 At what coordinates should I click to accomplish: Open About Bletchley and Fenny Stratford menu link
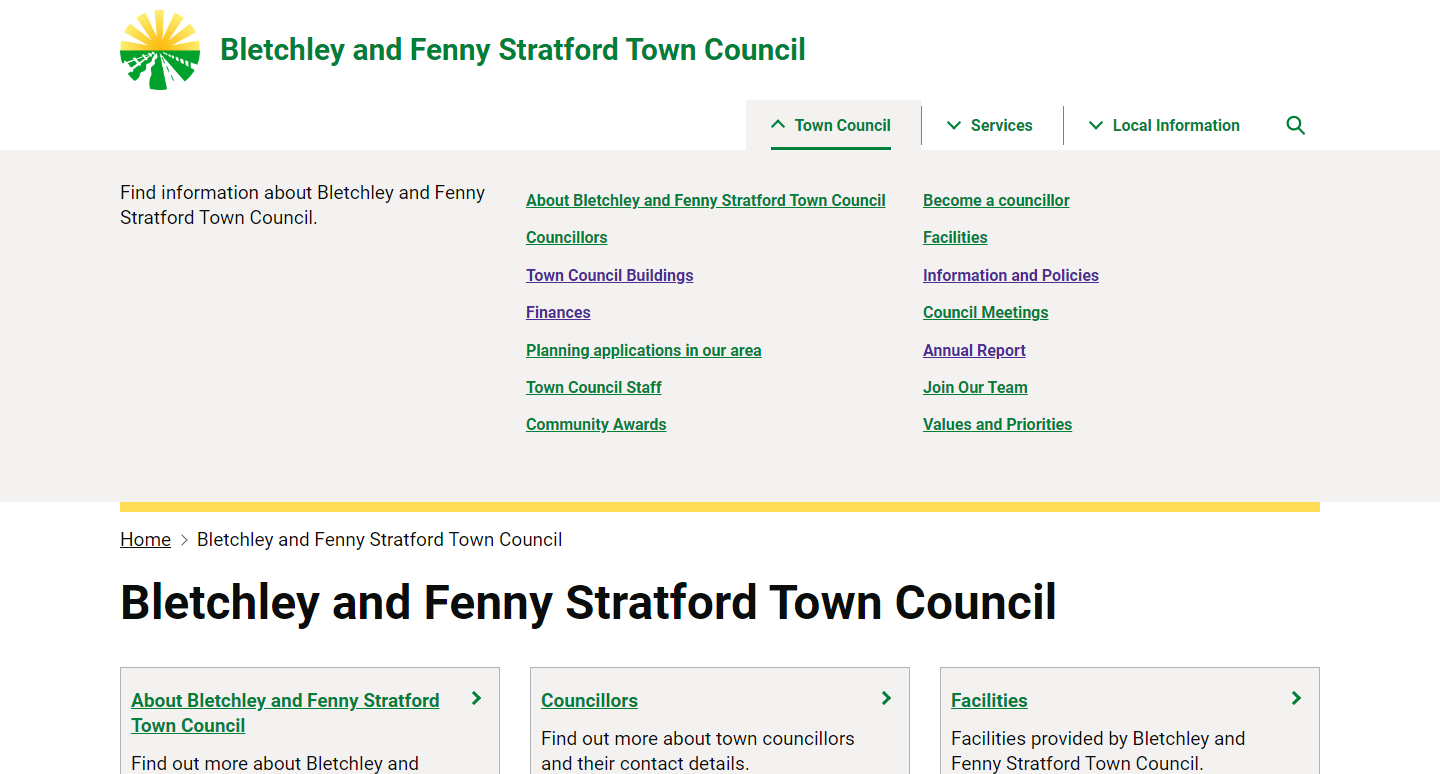[x=706, y=200]
